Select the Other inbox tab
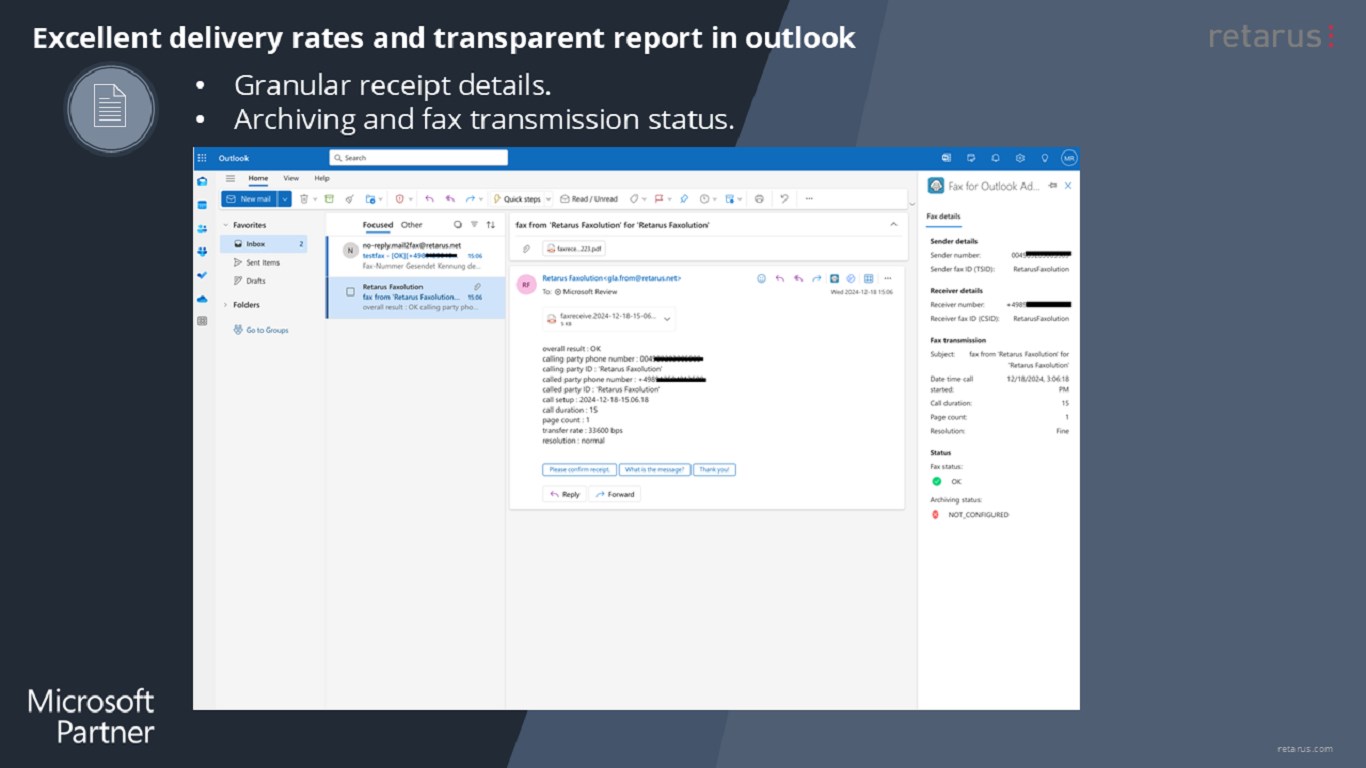This screenshot has height=768, width=1366. [x=412, y=225]
